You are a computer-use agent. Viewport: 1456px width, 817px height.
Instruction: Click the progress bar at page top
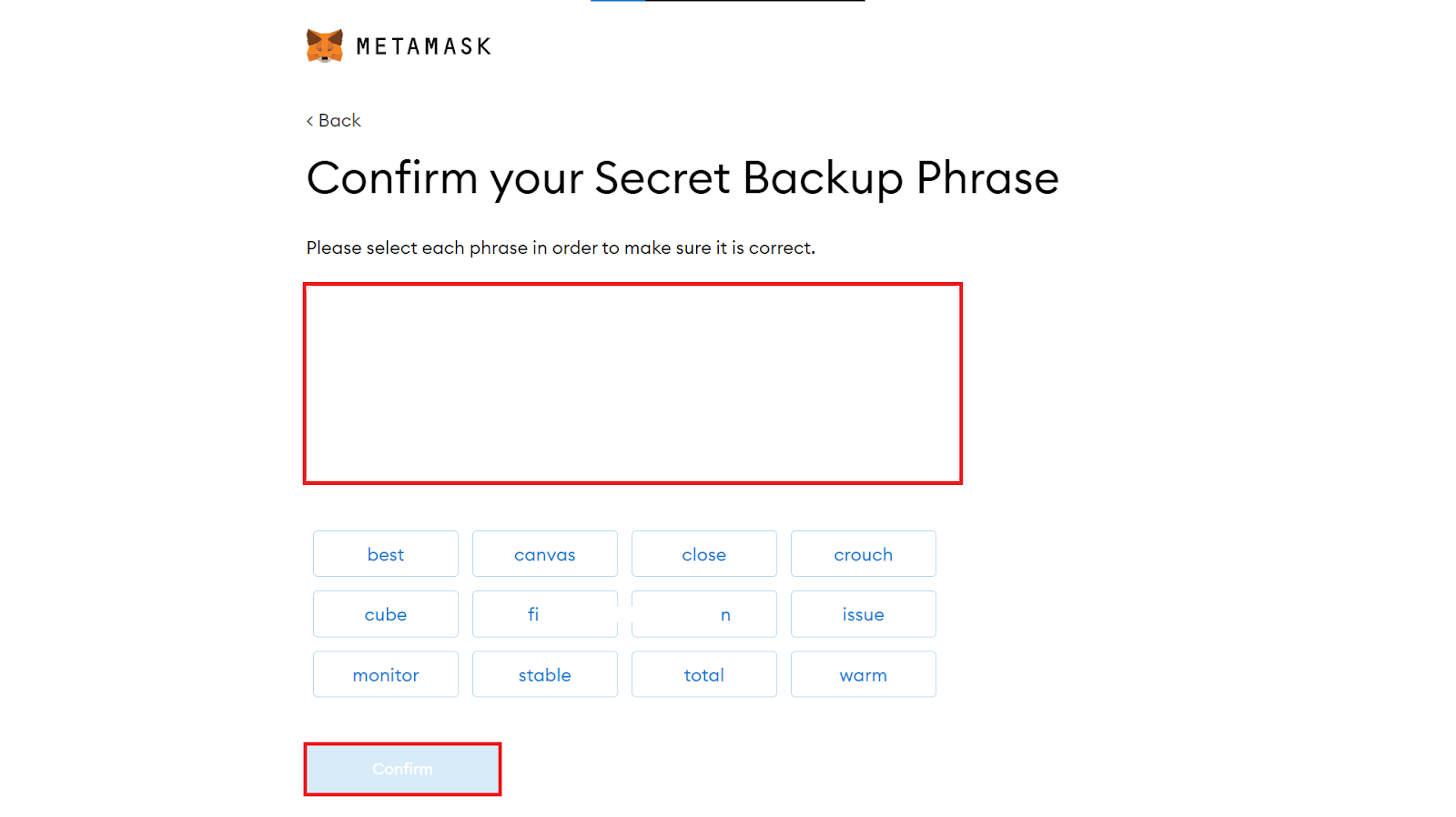[x=727, y=1]
